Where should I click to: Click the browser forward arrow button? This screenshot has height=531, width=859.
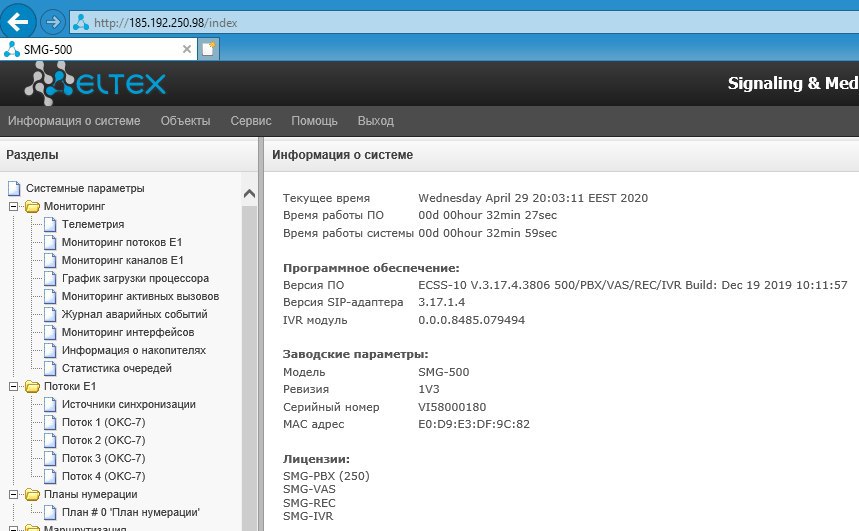(53, 22)
